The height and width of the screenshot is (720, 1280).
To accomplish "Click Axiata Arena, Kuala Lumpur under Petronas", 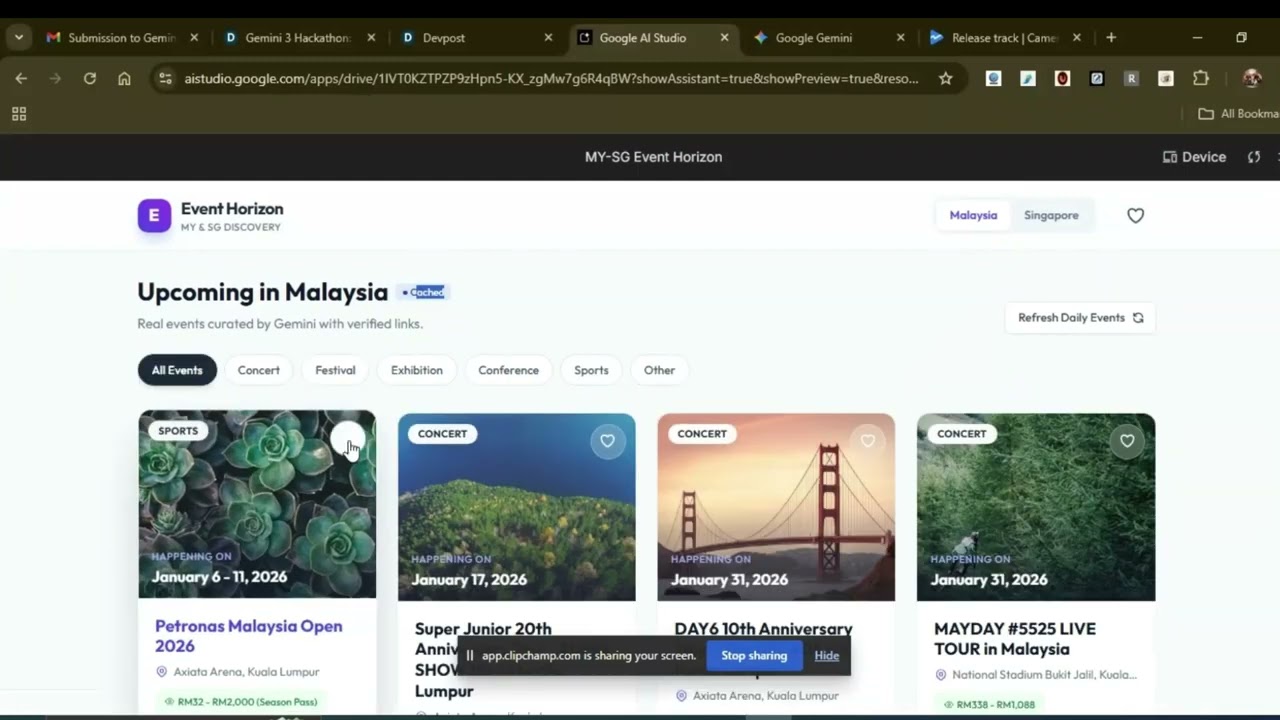I will tap(246, 672).
